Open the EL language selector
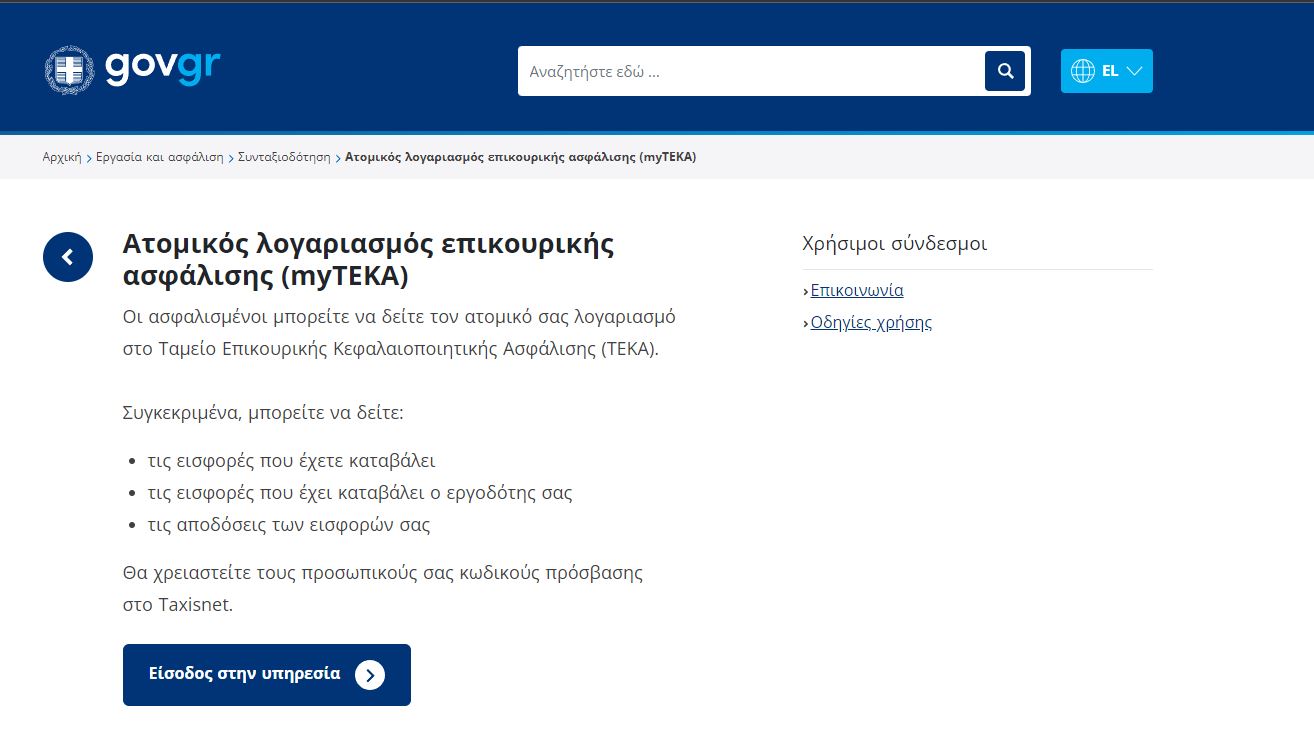The image size is (1314, 752). pyautogui.click(x=1109, y=71)
